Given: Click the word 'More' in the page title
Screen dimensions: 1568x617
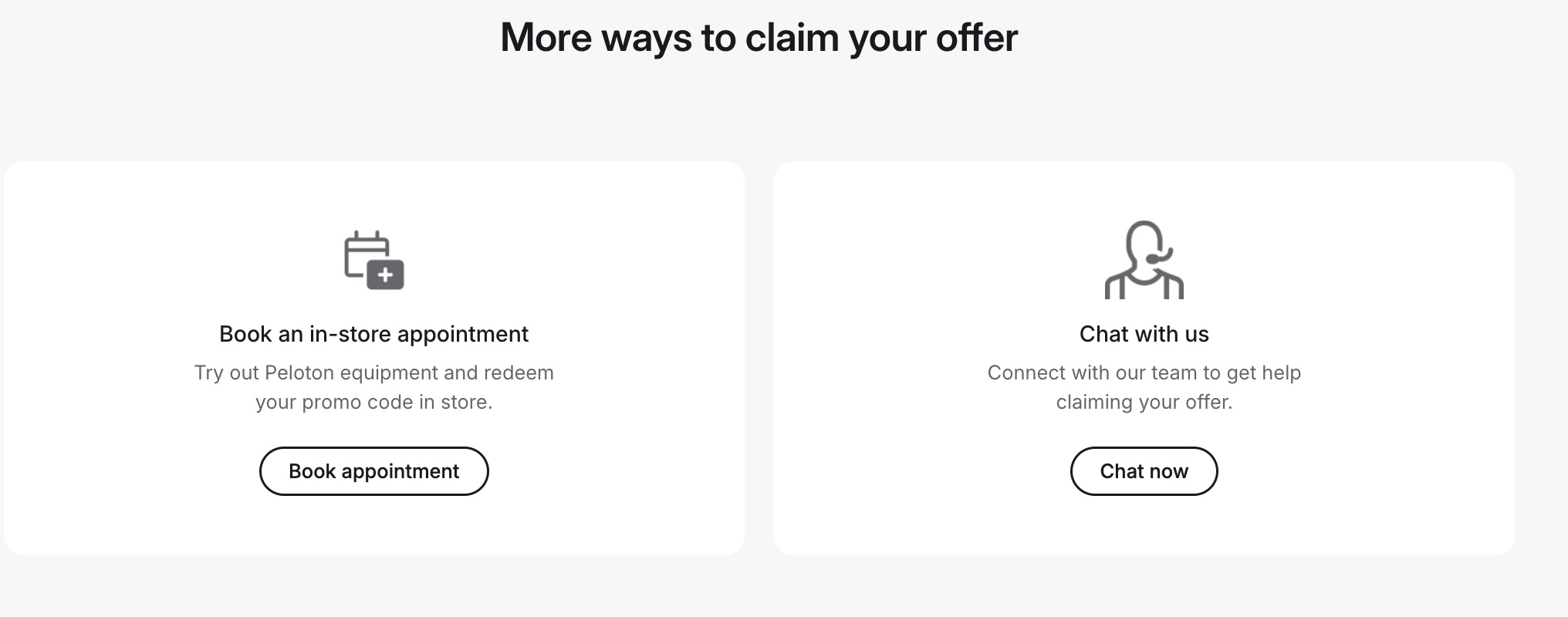Looking at the screenshot, I should (546, 38).
